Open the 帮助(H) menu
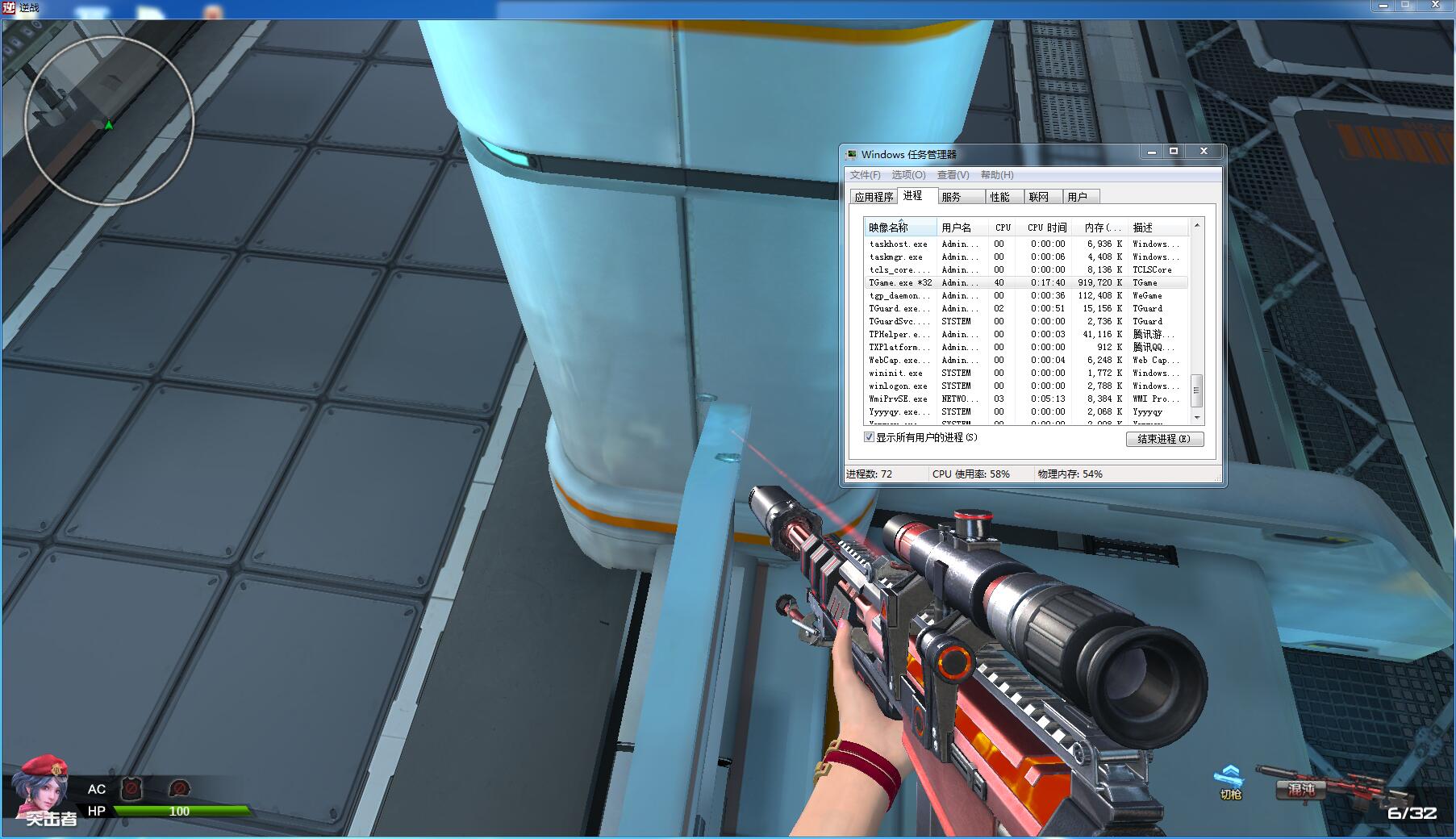 point(997,175)
